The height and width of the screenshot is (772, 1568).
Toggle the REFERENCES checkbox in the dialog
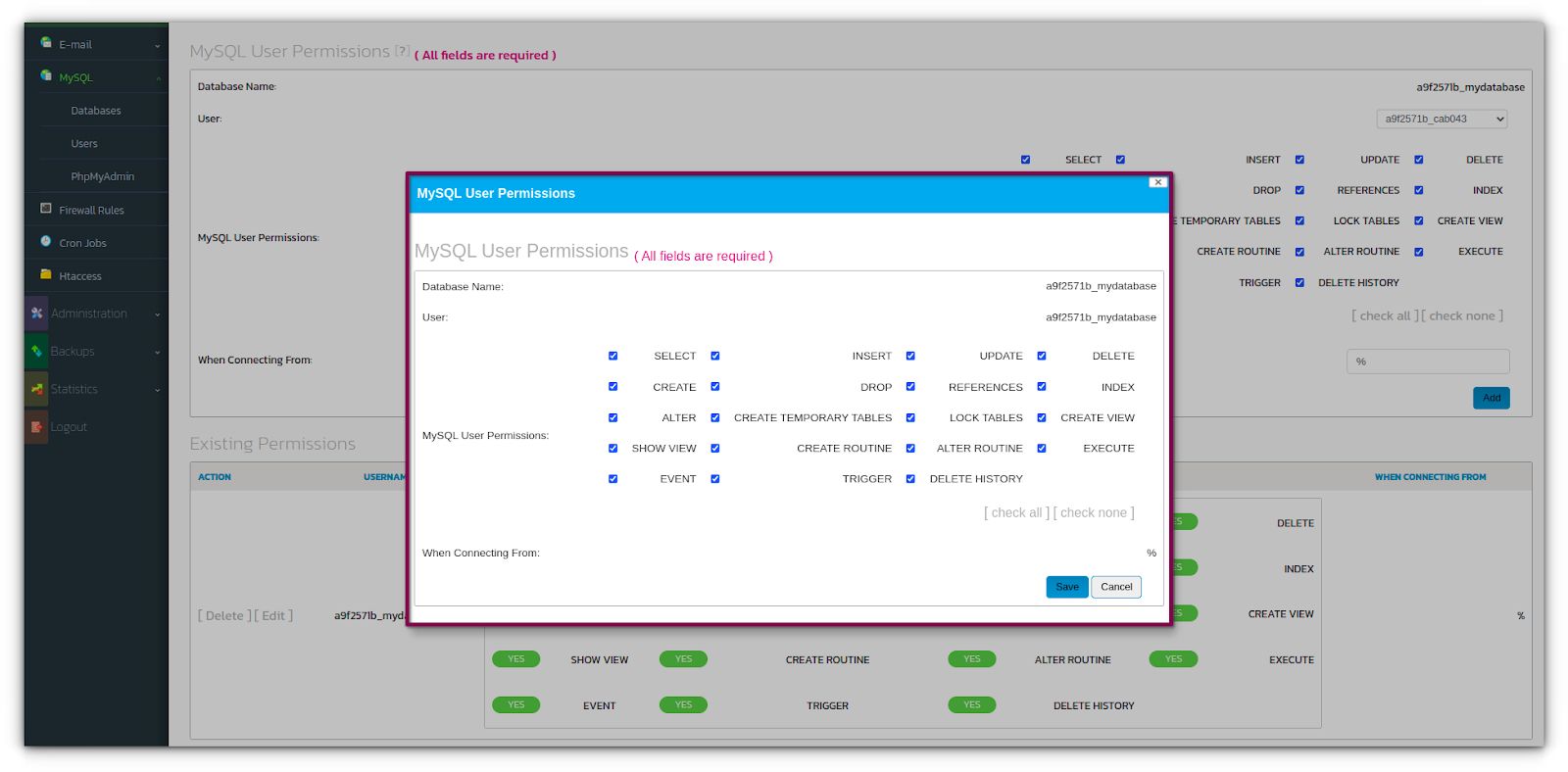pos(910,386)
